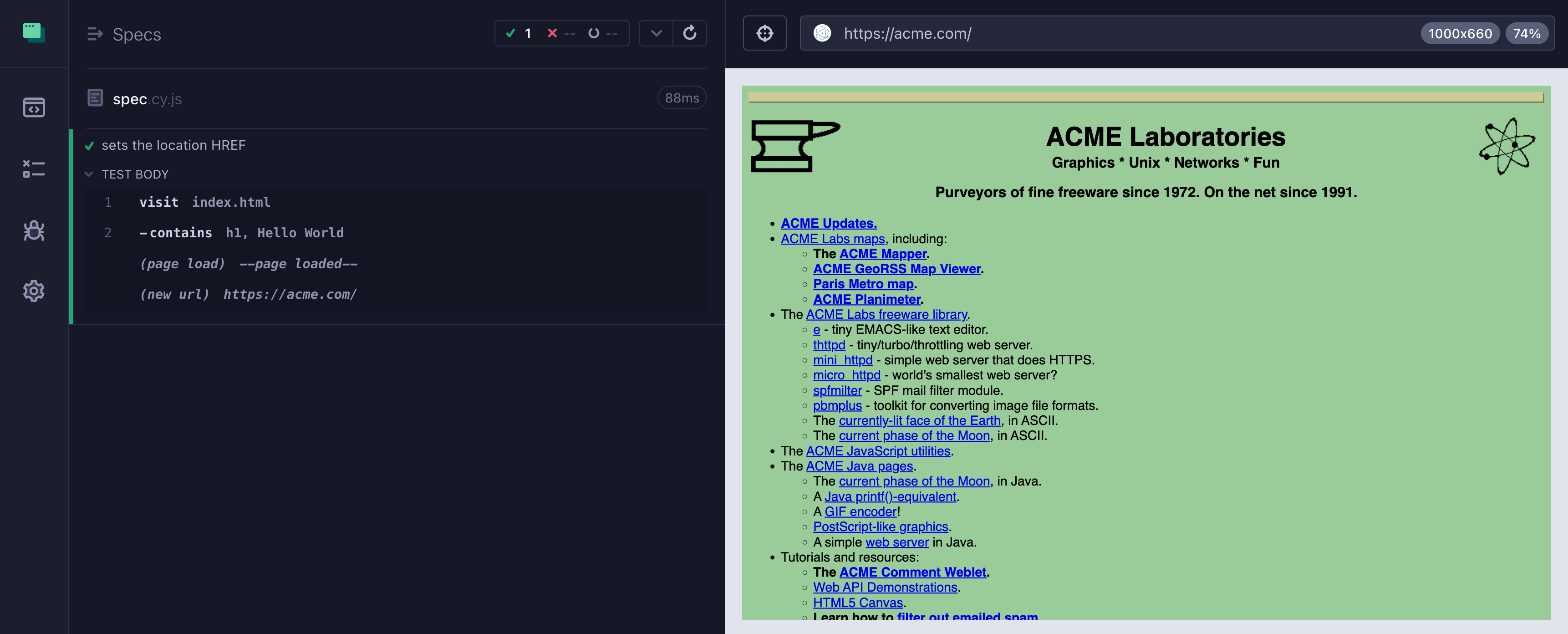Open the pbmplus link
1568x634 pixels.
click(x=837, y=406)
